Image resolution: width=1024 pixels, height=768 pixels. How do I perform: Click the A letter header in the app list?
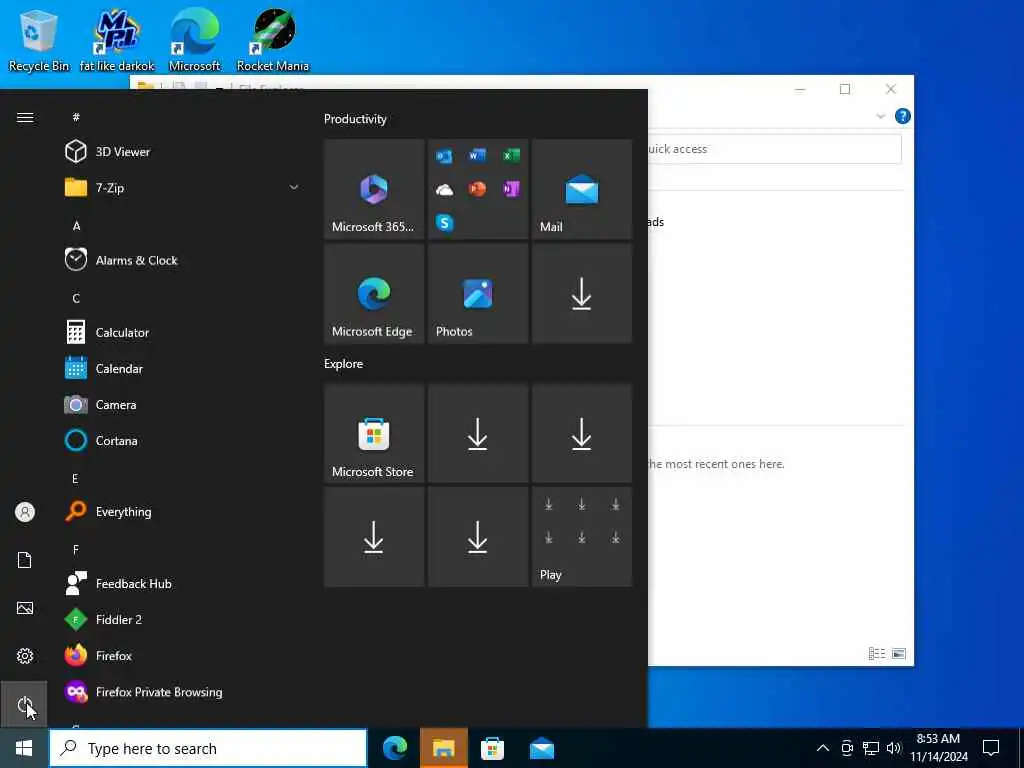point(76,226)
